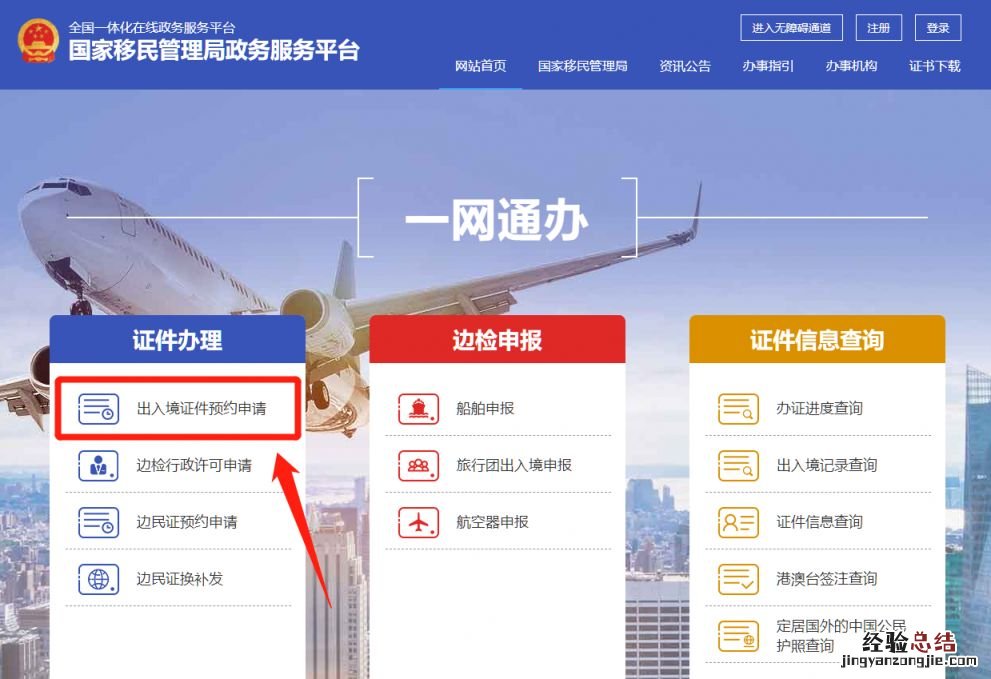Image resolution: width=991 pixels, height=679 pixels.
Task: Go to 网站首页 navigation tab
Action: 480,66
